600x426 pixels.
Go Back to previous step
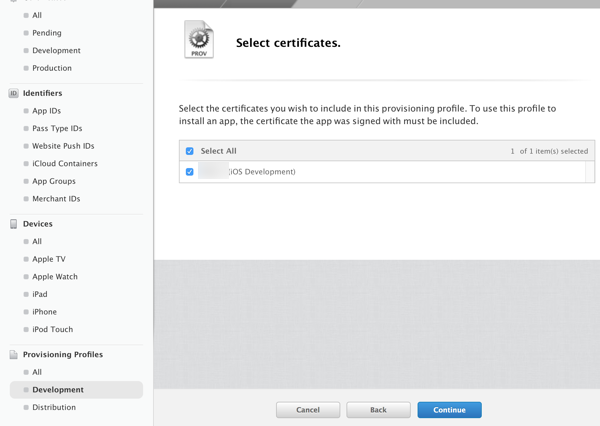point(378,410)
